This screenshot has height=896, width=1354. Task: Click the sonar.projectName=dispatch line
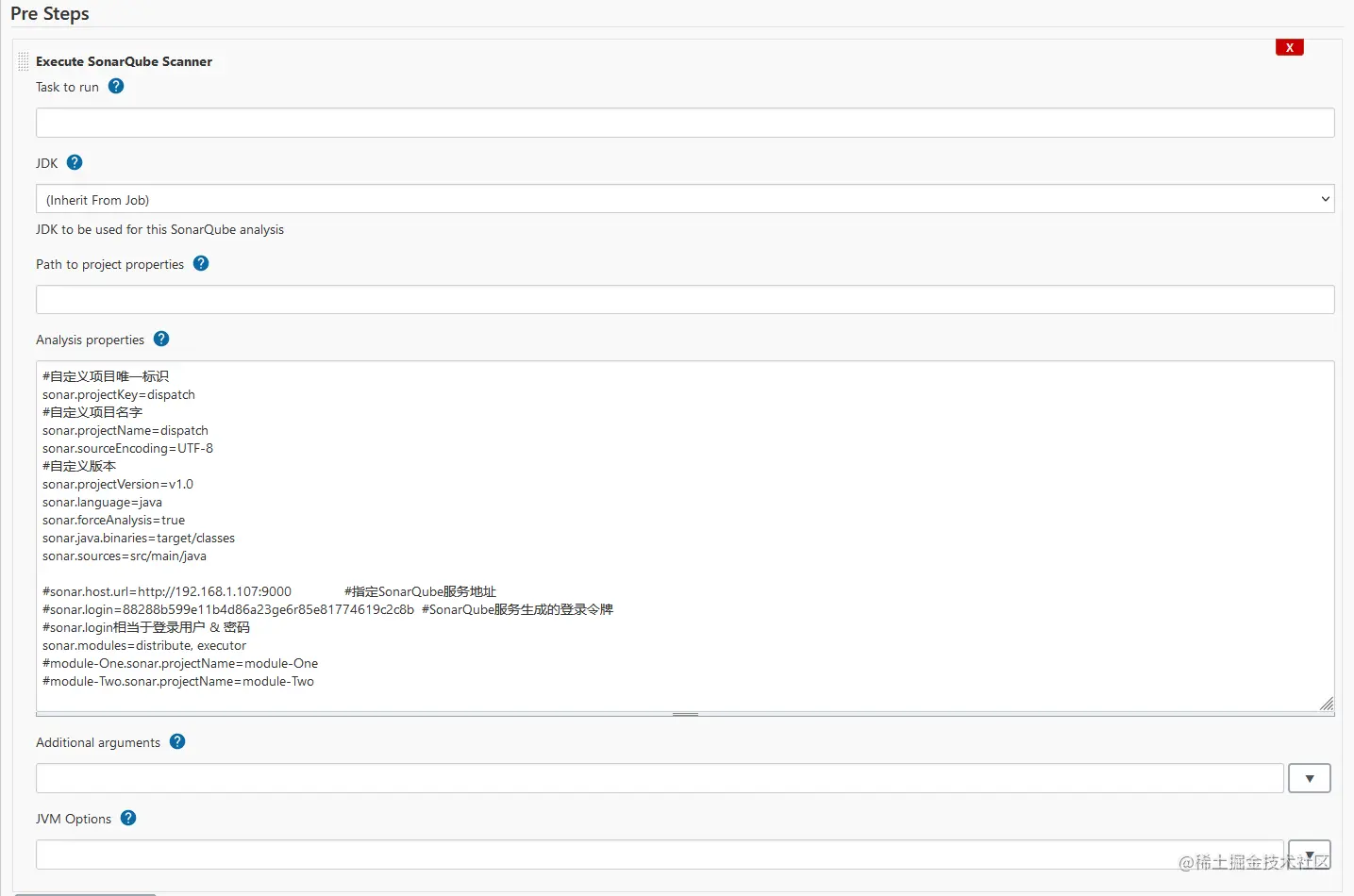coord(125,430)
